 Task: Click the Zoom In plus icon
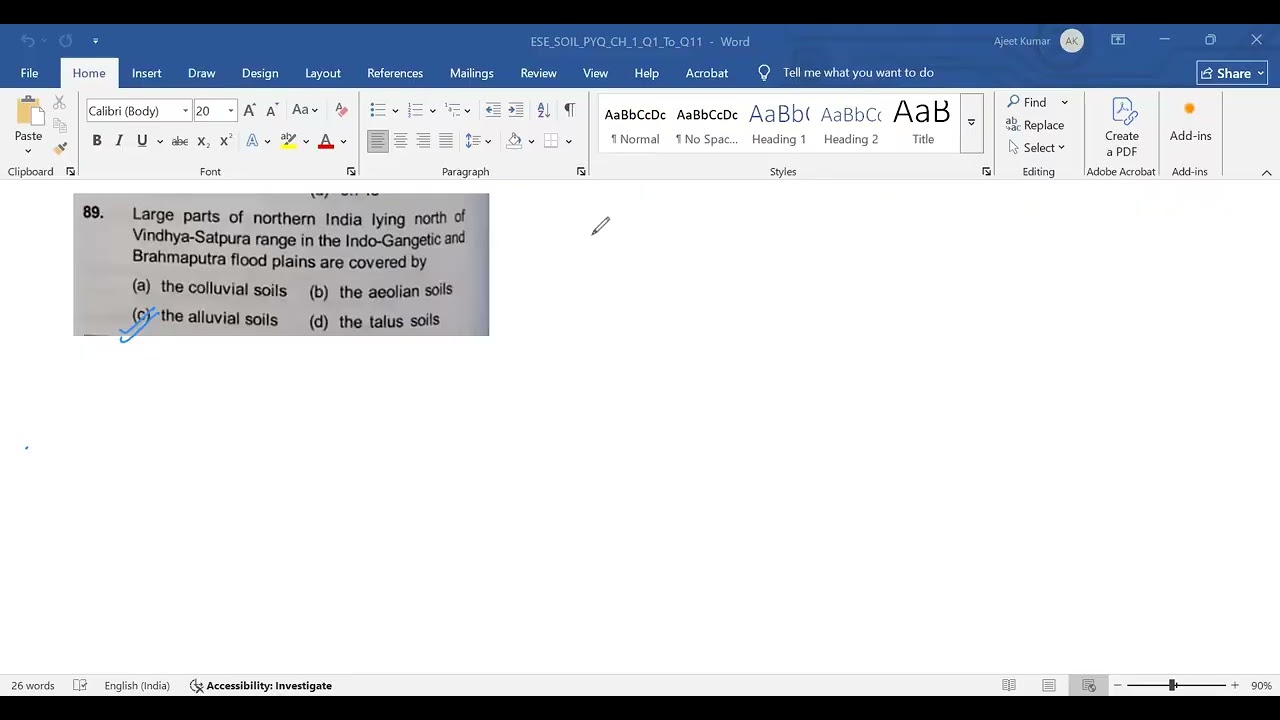tap(1235, 686)
